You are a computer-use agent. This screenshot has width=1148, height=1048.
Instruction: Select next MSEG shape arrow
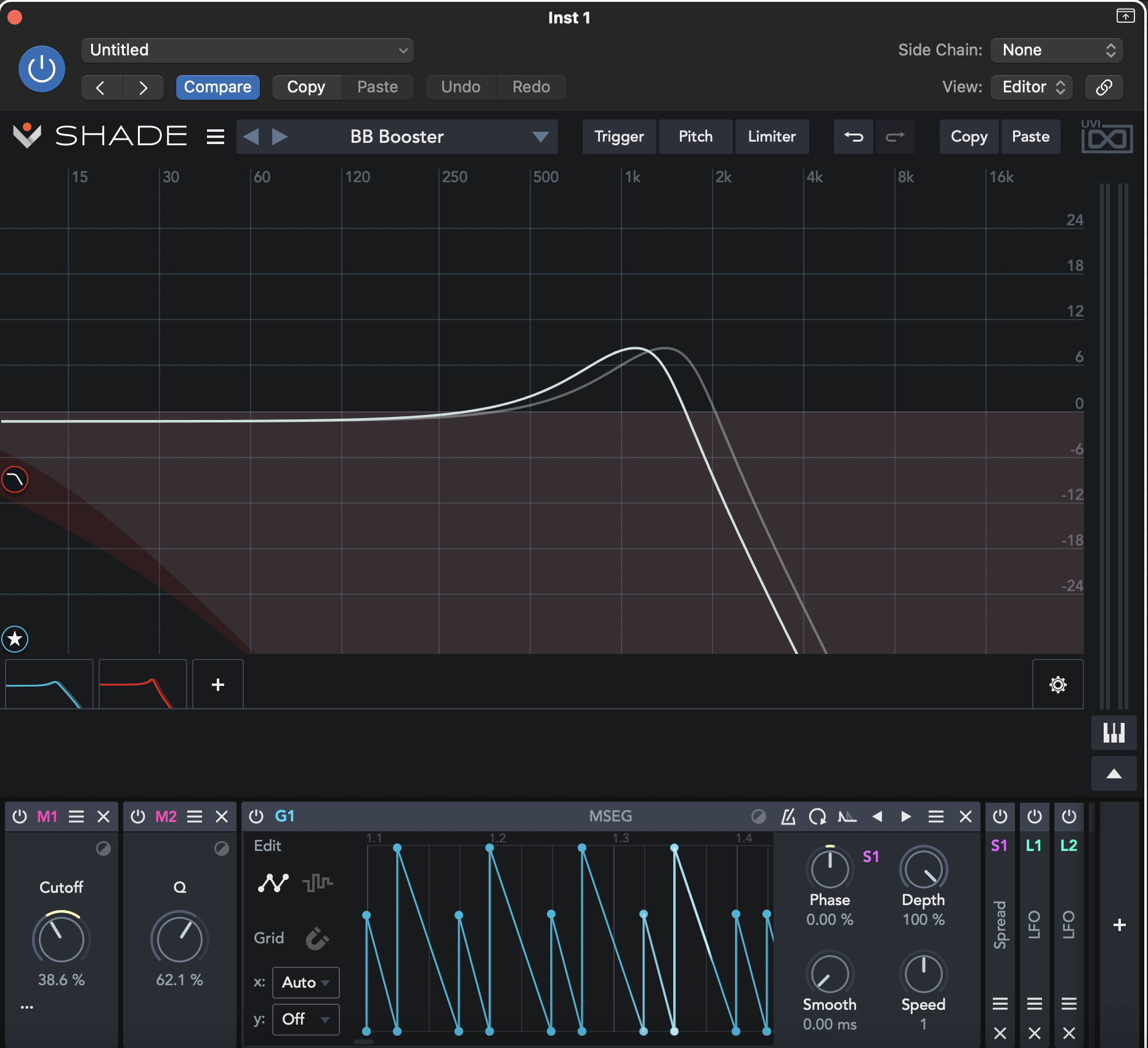click(906, 816)
